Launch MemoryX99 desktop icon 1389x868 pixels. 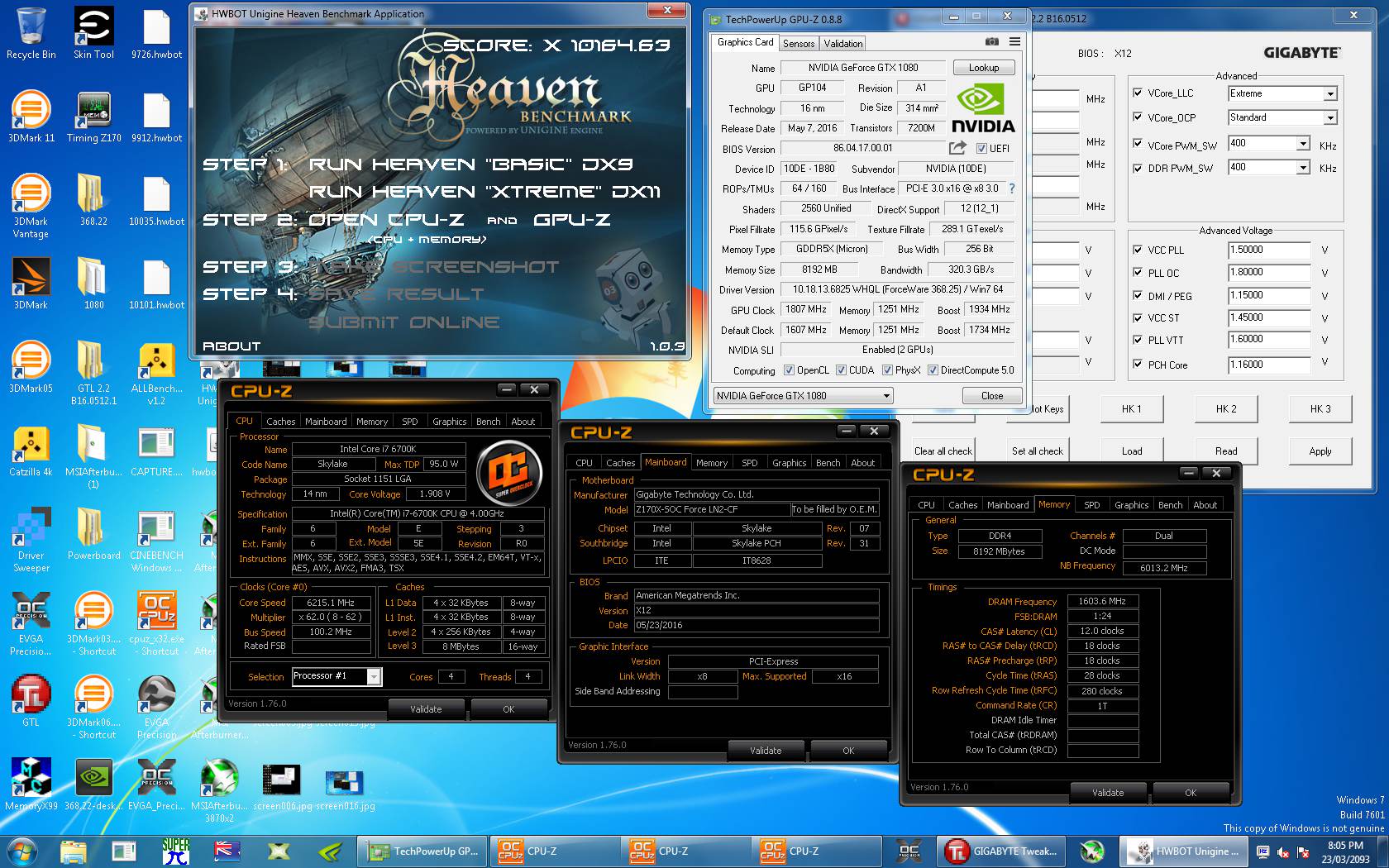31,785
